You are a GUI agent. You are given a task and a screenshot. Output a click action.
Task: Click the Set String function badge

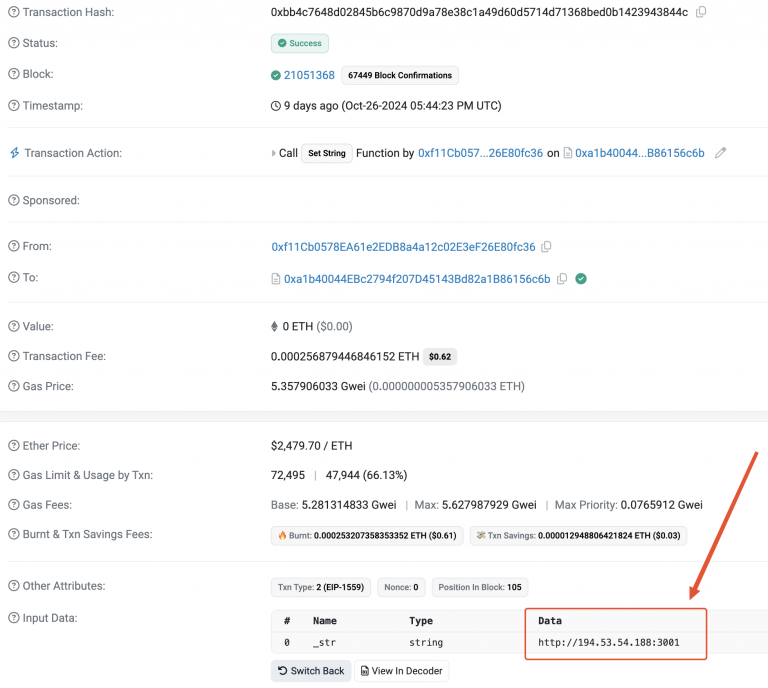pos(327,154)
